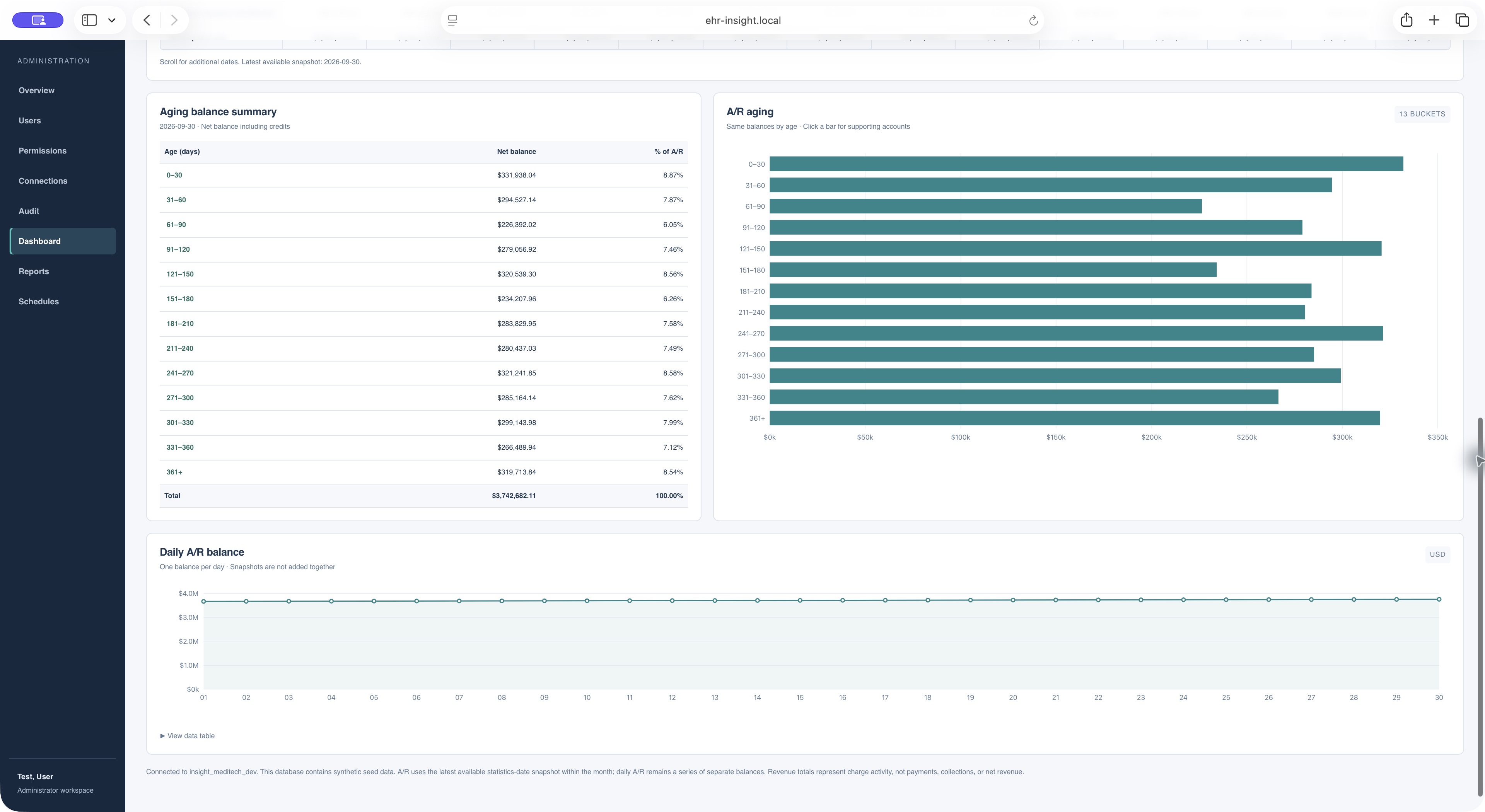Click the 241–270 age row label
The height and width of the screenshot is (812, 1485).
[180, 374]
